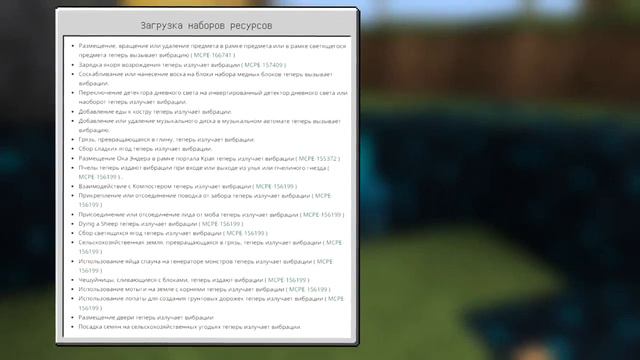Click the text 'Использование лопаты для создания грунтовых дорожек'

pos(161,299)
